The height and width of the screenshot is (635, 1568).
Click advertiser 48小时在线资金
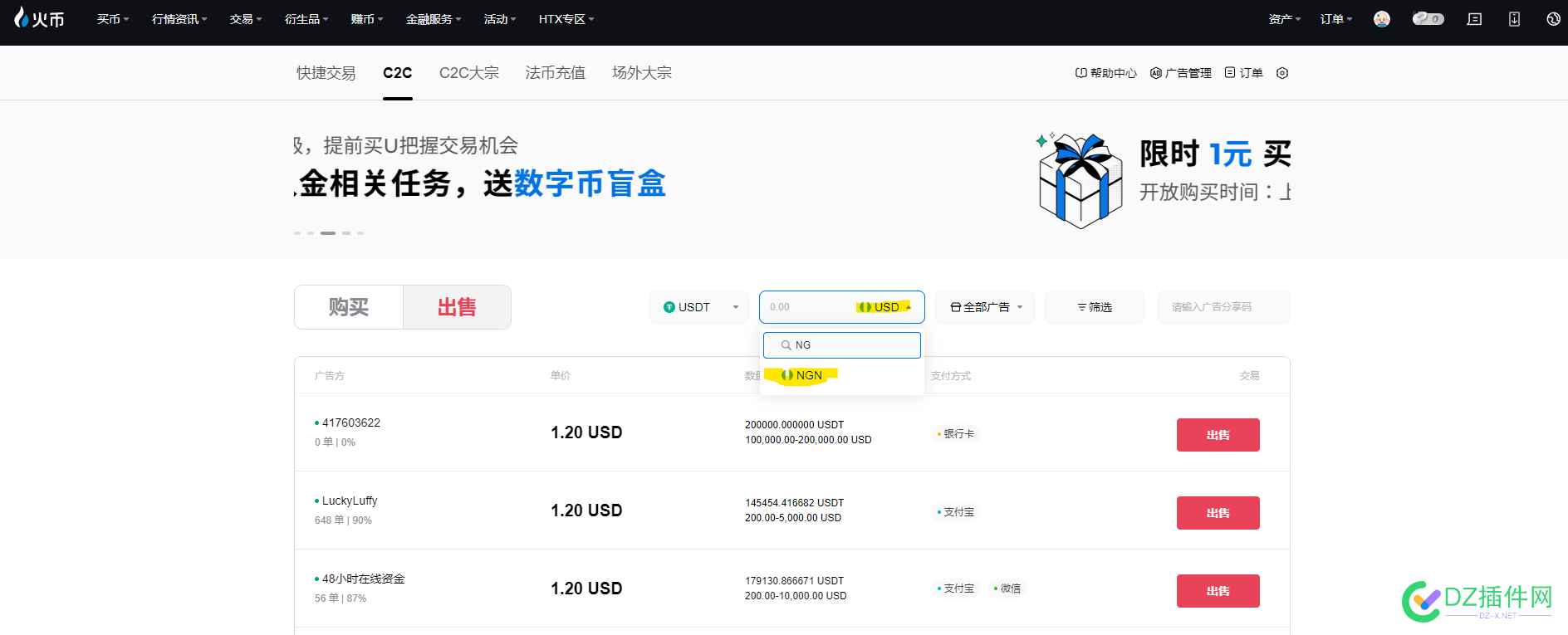pos(364,579)
